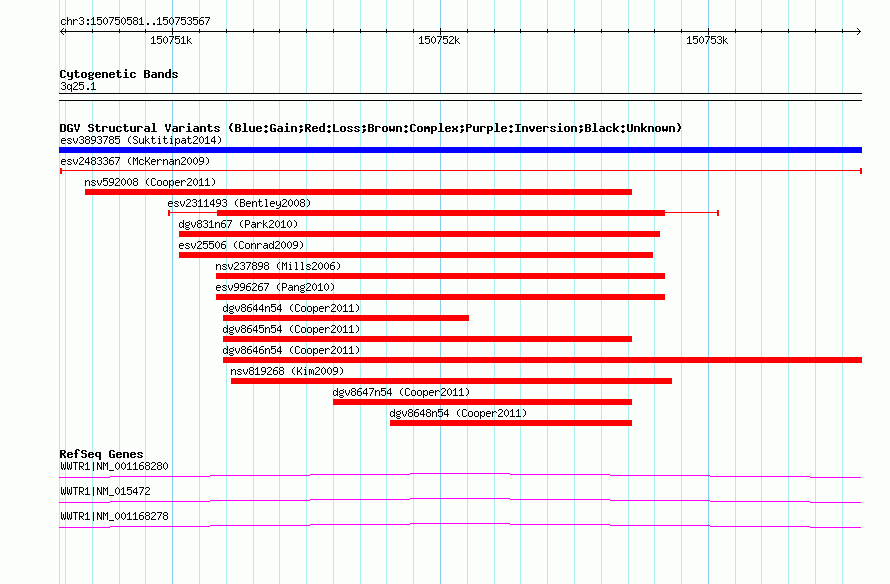Click the red bar under nsv592008

pos(358,192)
